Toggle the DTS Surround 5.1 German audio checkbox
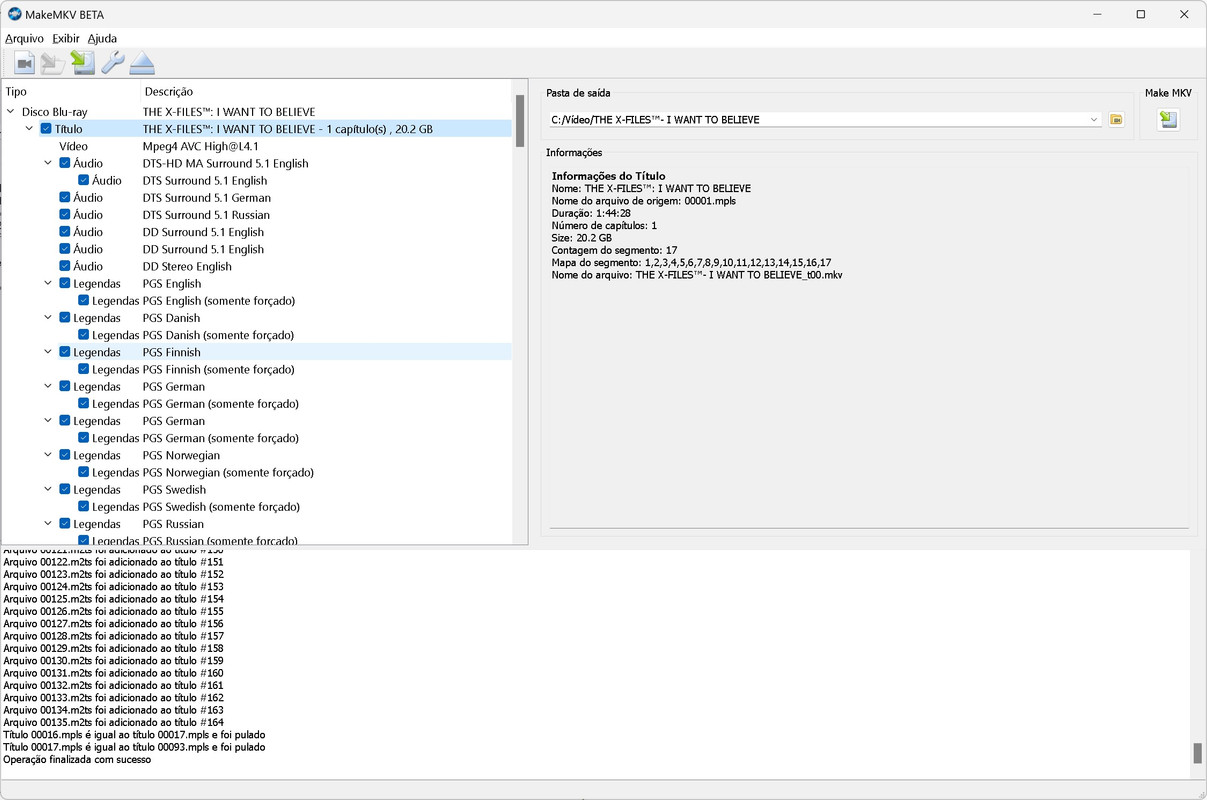The height and width of the screenshot is (800, 1207). tap(65, 198)
